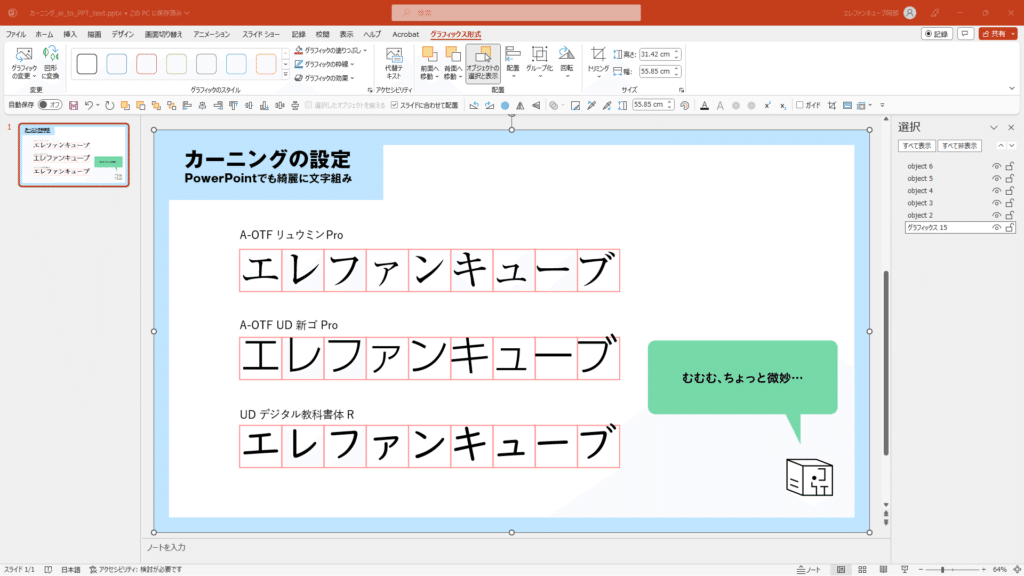Click the save icon in the quick access toolbar
1024x576 pixels.
[x=73, y=105]
